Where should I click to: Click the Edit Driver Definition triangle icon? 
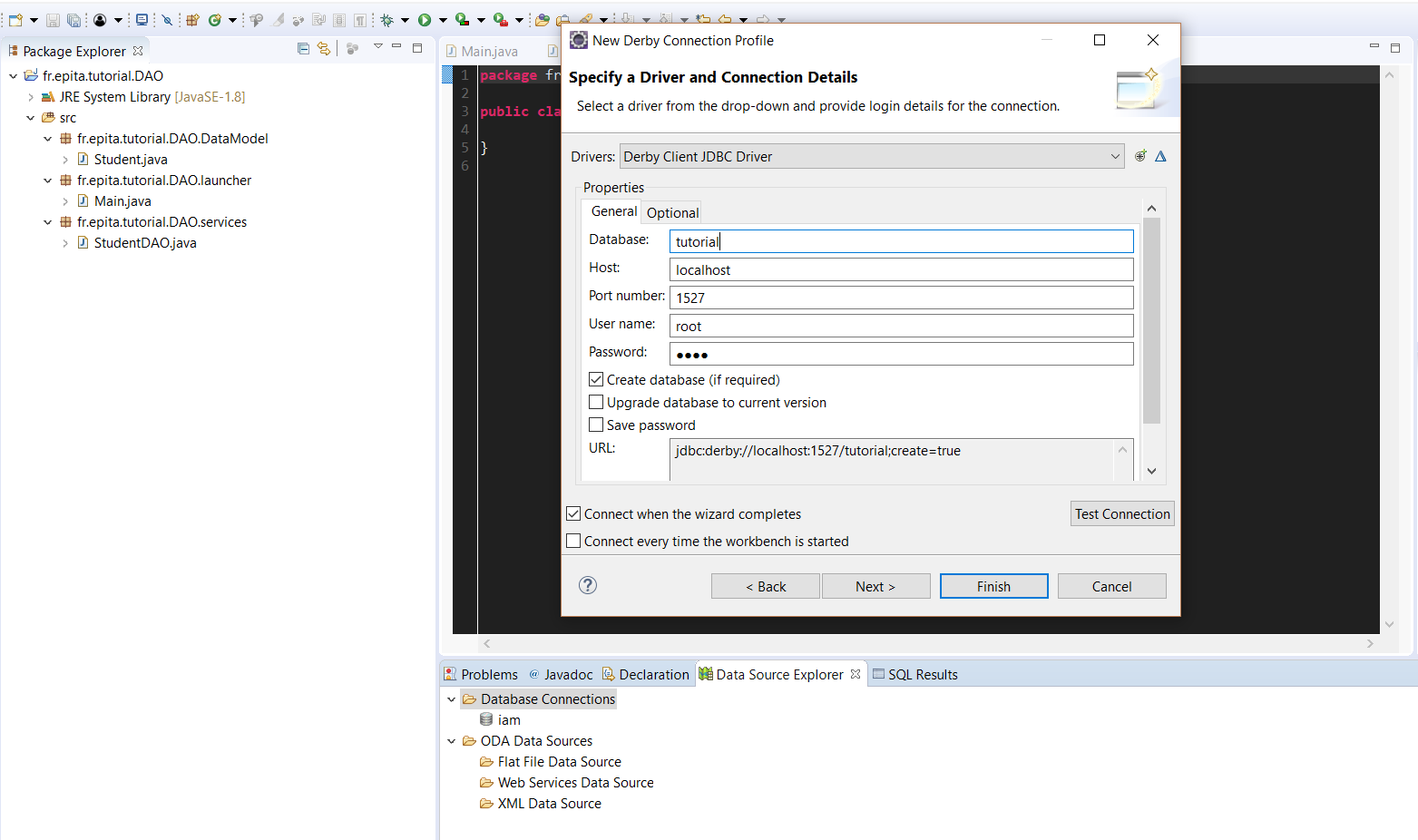click(x=1160, y=156)
